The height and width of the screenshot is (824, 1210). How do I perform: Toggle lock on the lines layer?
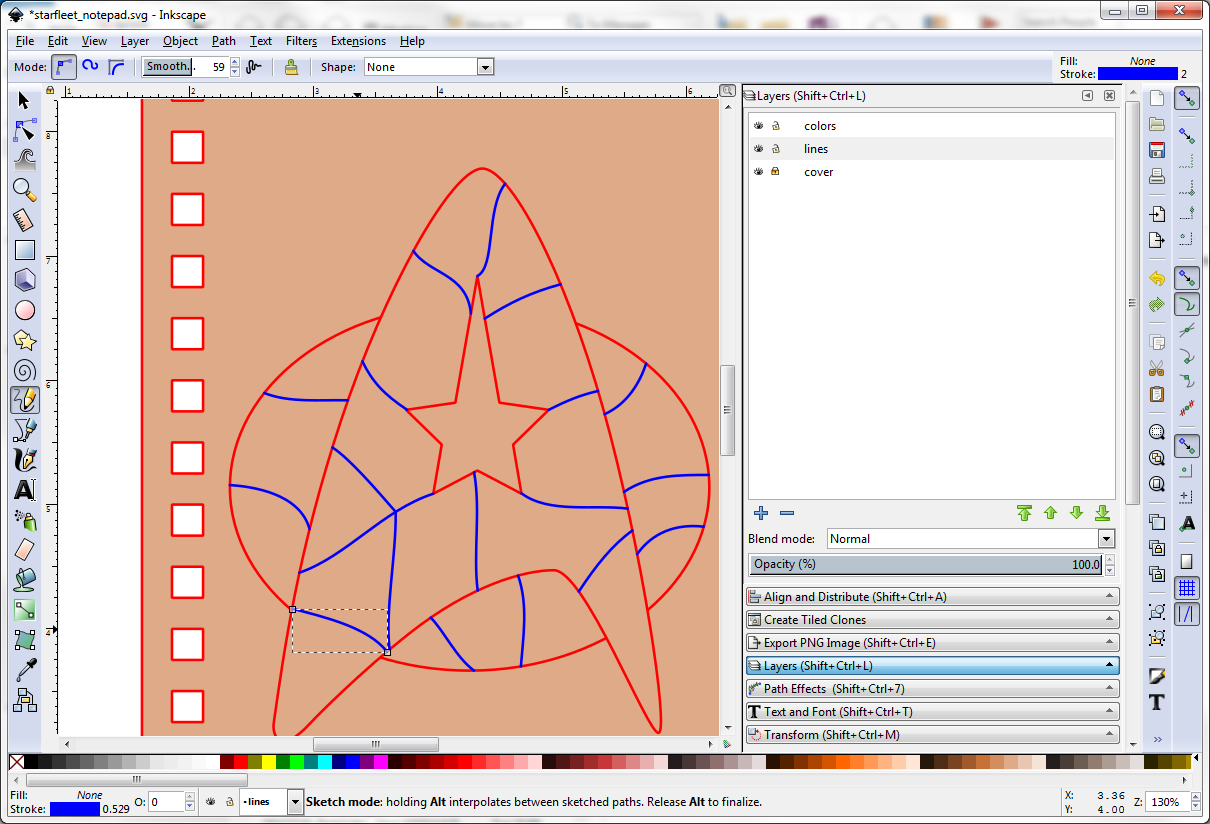pos(776,149)
